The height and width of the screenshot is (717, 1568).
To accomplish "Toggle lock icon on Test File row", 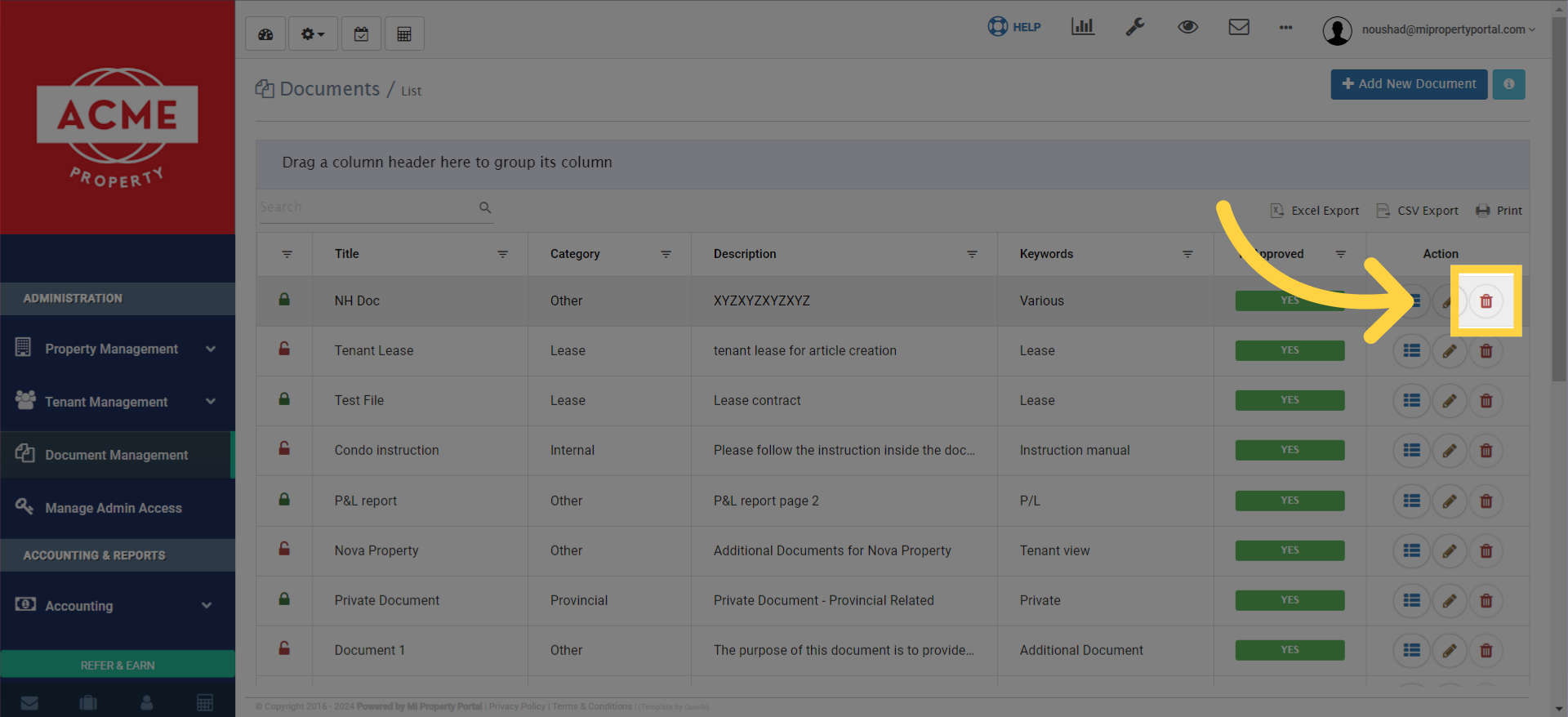I will (x=284, y=399).
